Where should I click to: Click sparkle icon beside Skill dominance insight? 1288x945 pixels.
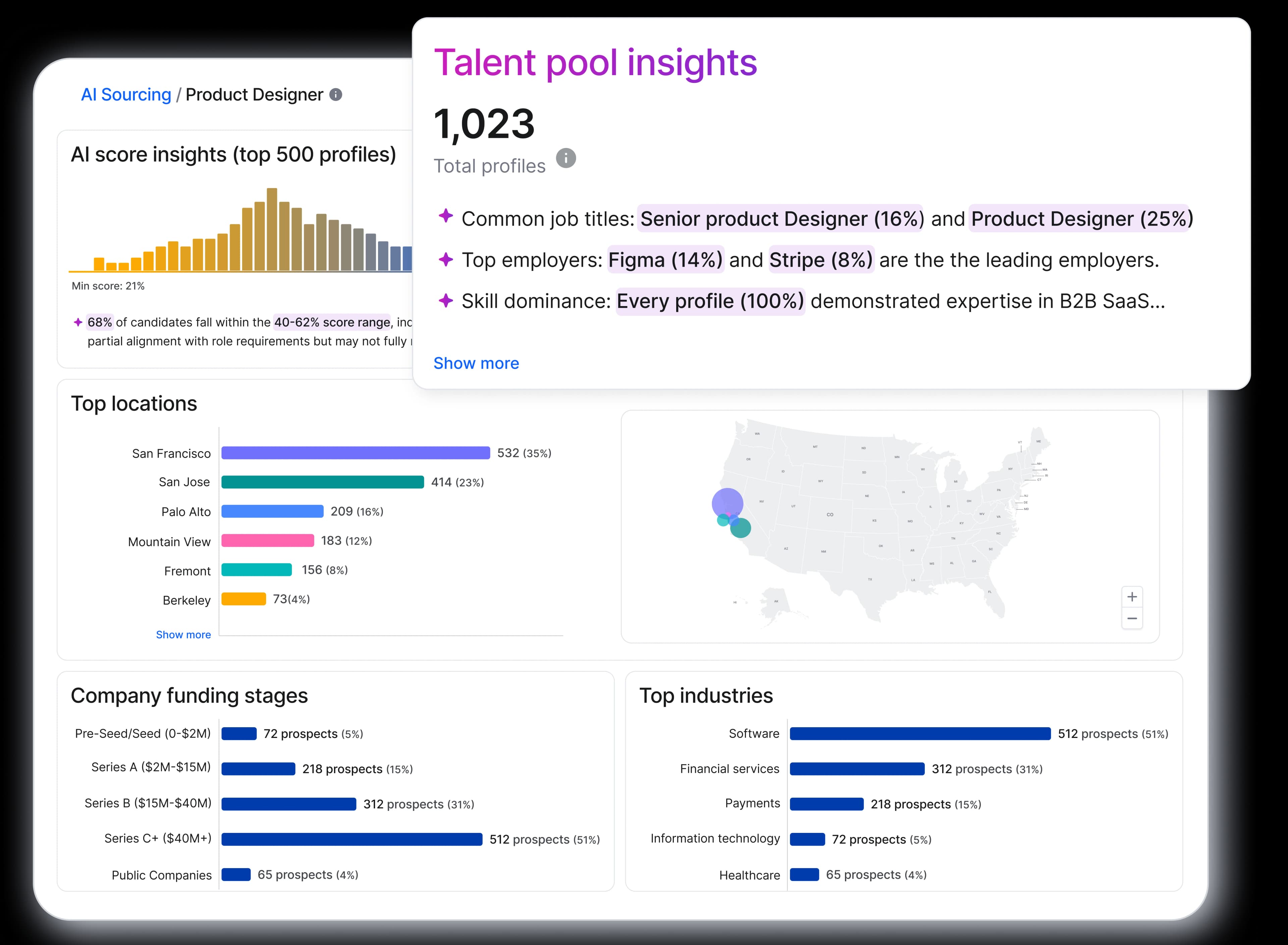(446, 300)
